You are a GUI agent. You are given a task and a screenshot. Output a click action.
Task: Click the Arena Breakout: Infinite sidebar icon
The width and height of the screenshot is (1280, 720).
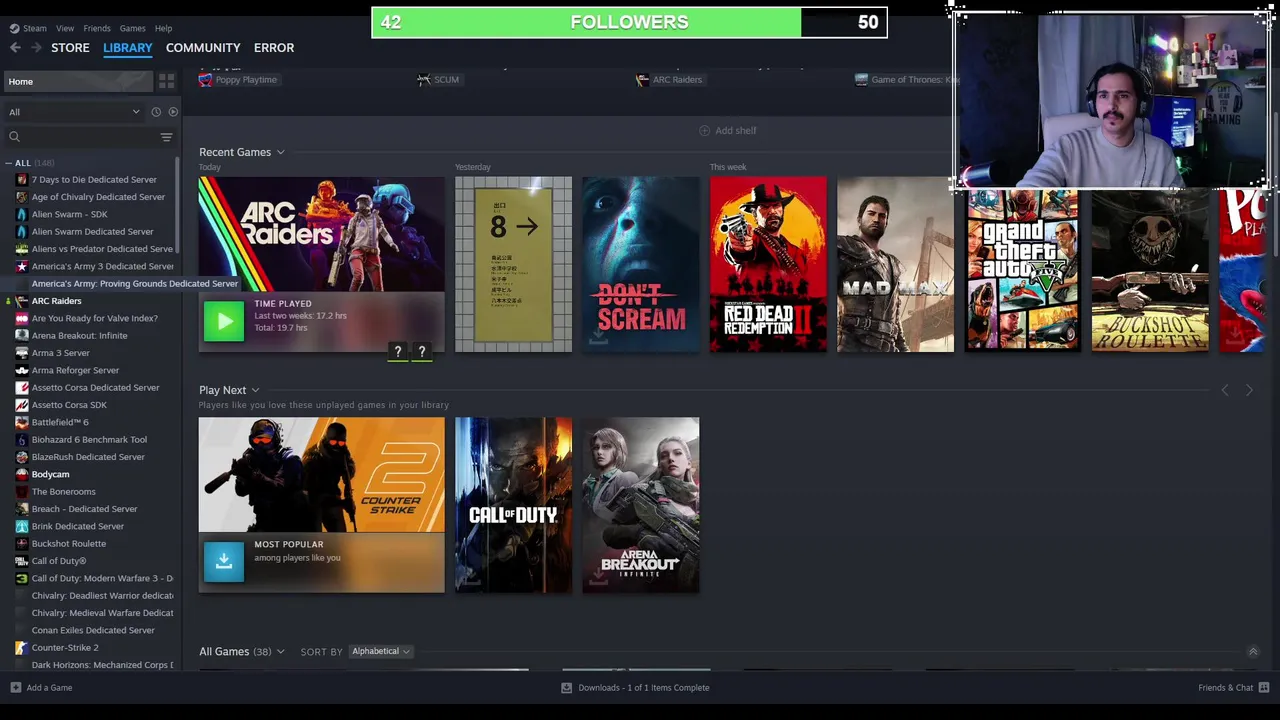point(22,336)
